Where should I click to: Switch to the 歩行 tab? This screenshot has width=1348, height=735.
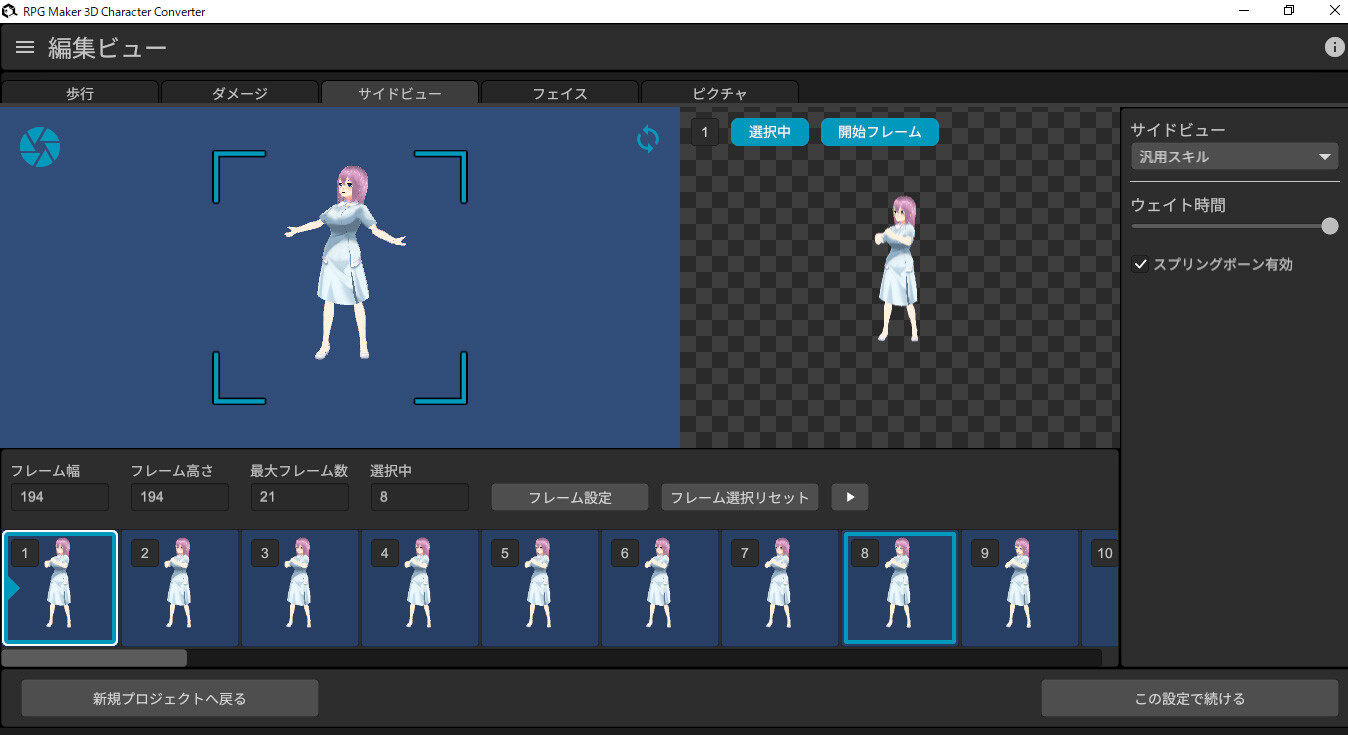pos(80,93)
